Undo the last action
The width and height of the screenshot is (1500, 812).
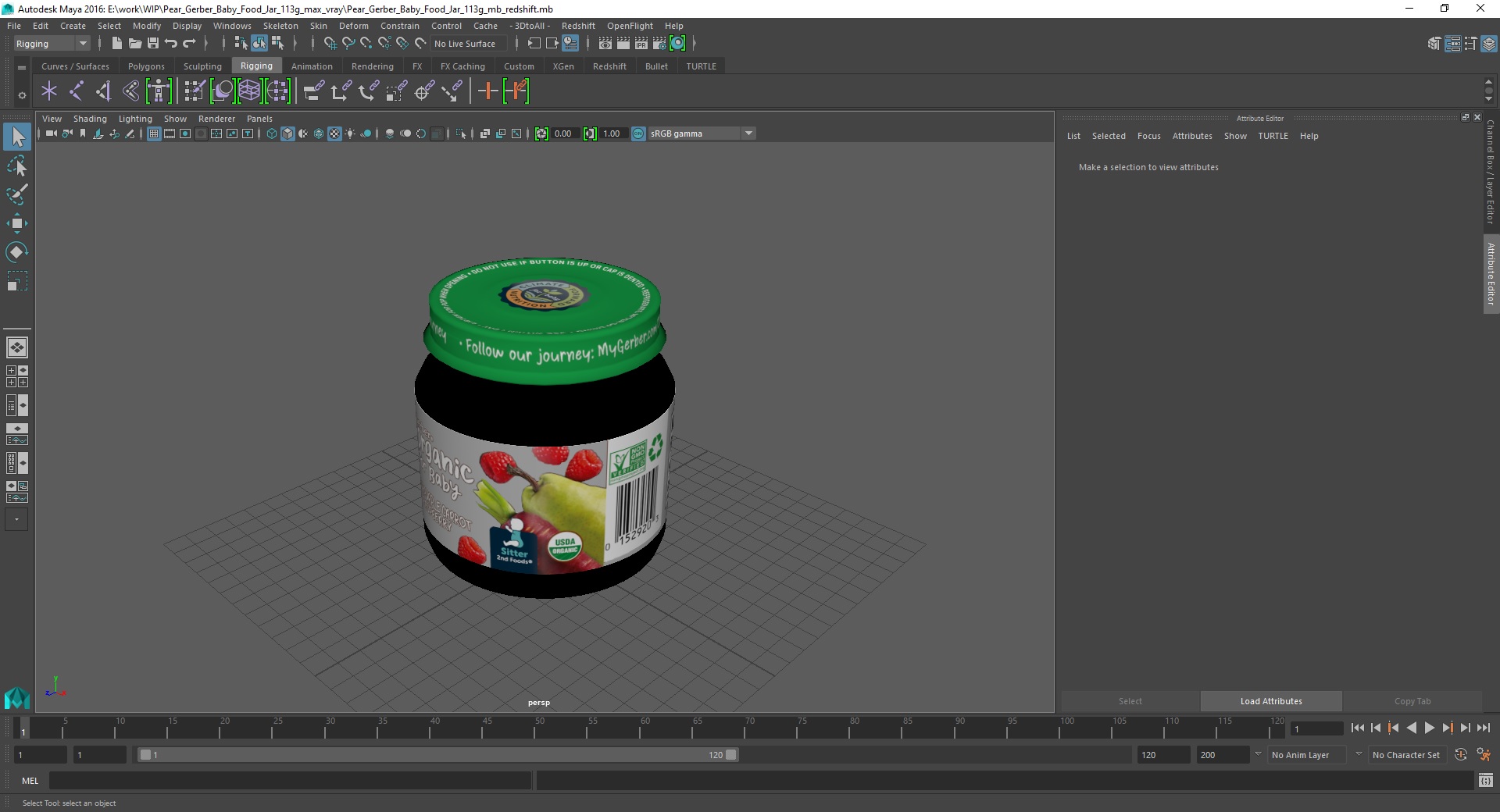click(171, 44)
